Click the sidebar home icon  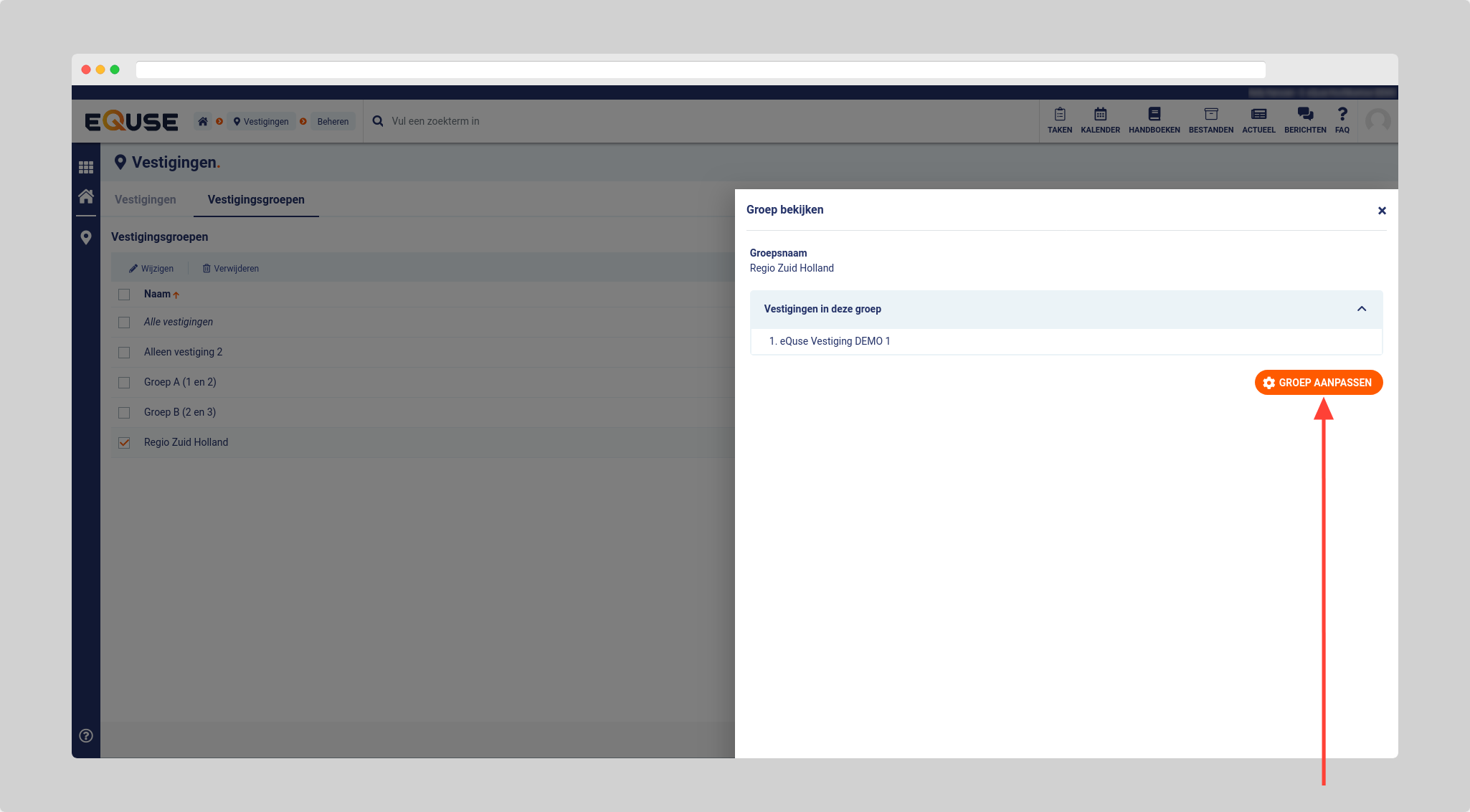click(86, 196)
